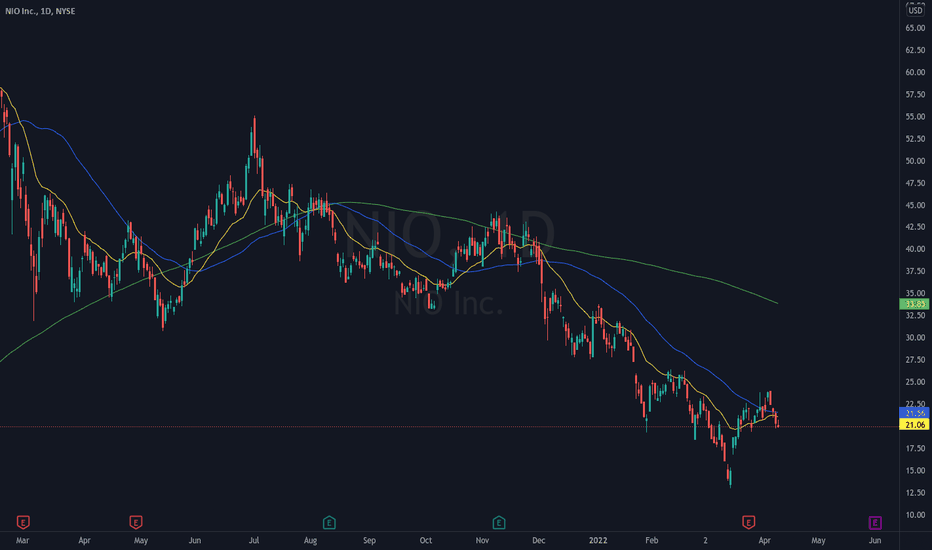932x550 pixels.
Task: Click the Nov label on the time axis
Action: point(482,540)
